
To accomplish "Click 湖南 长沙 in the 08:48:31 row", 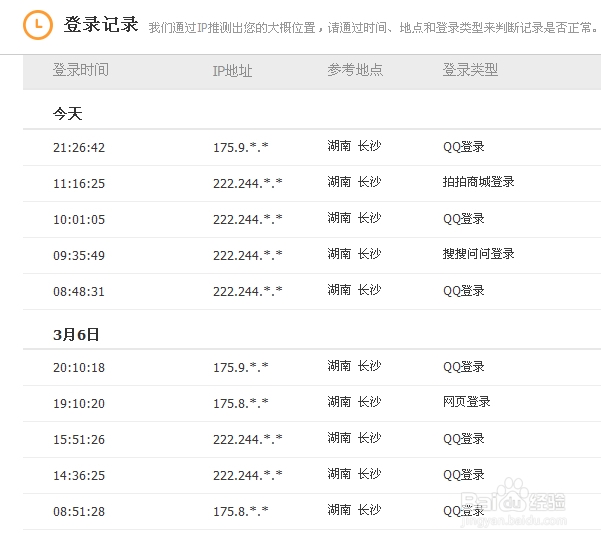I will point(354,290).
